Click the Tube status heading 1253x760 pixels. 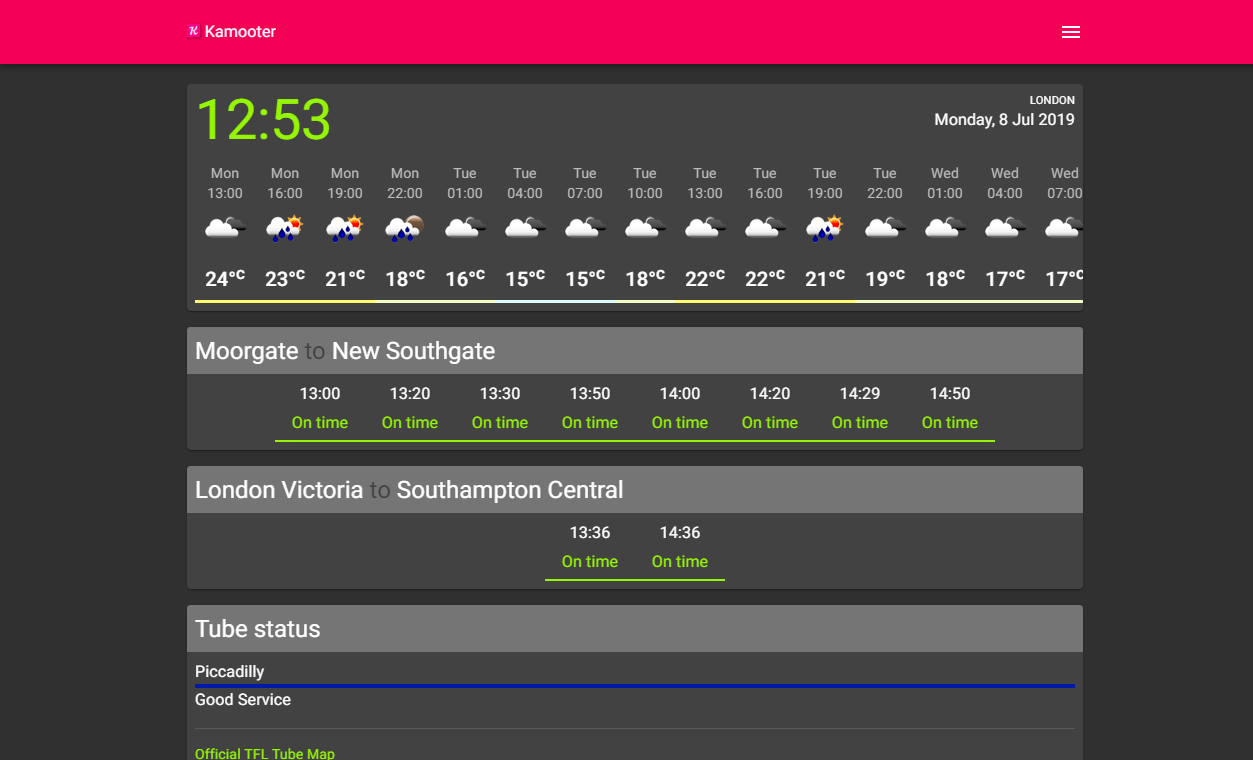coord(258,629)
